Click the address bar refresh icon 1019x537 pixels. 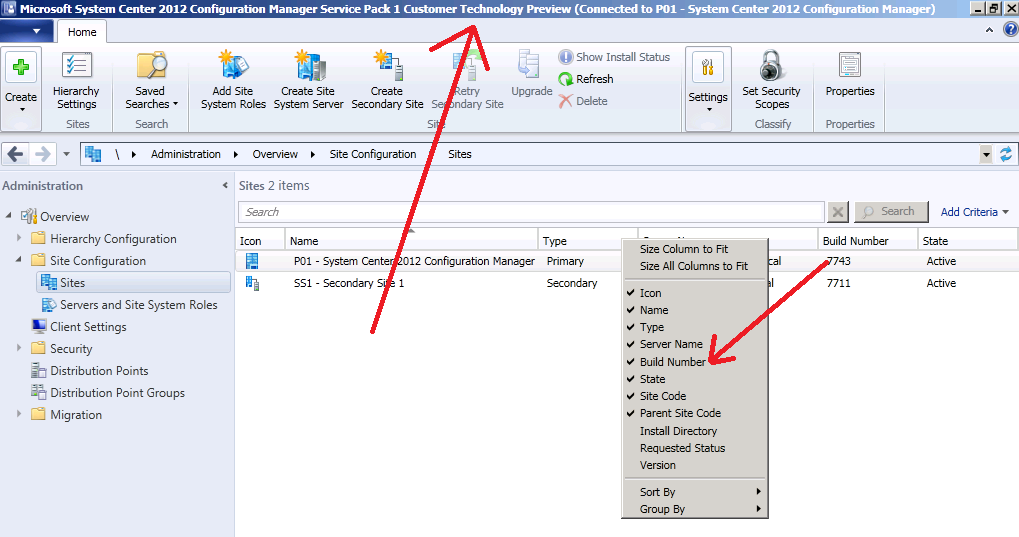pyautogui.click(x=1006, y=154)
